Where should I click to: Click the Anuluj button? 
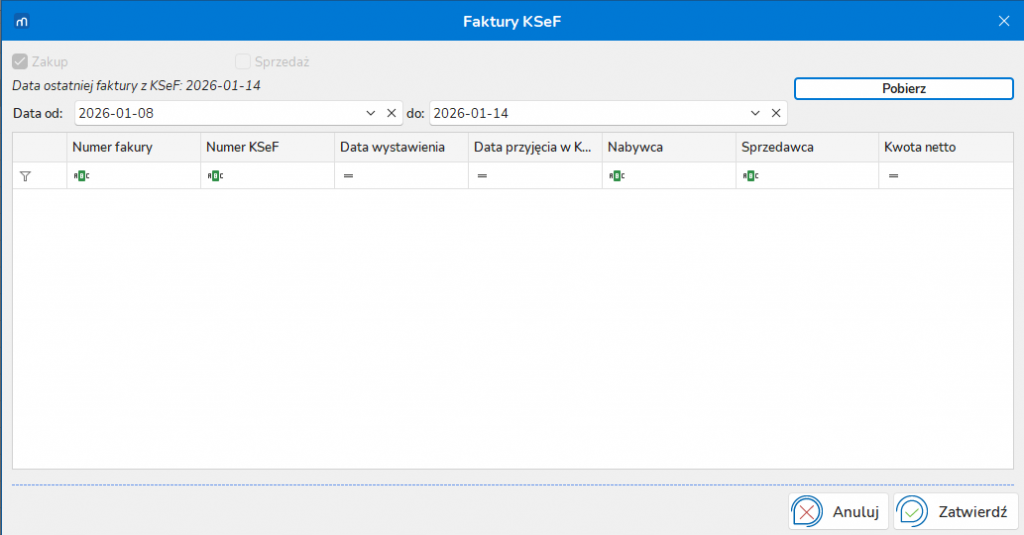pyautogui.click(x=839, y=512)
